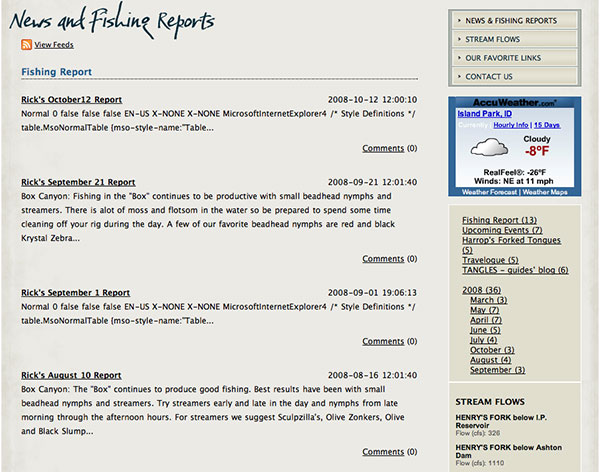The image size is (600, 472).
Task: Click the Fishing Report section heading
Action: pos(57,72)
